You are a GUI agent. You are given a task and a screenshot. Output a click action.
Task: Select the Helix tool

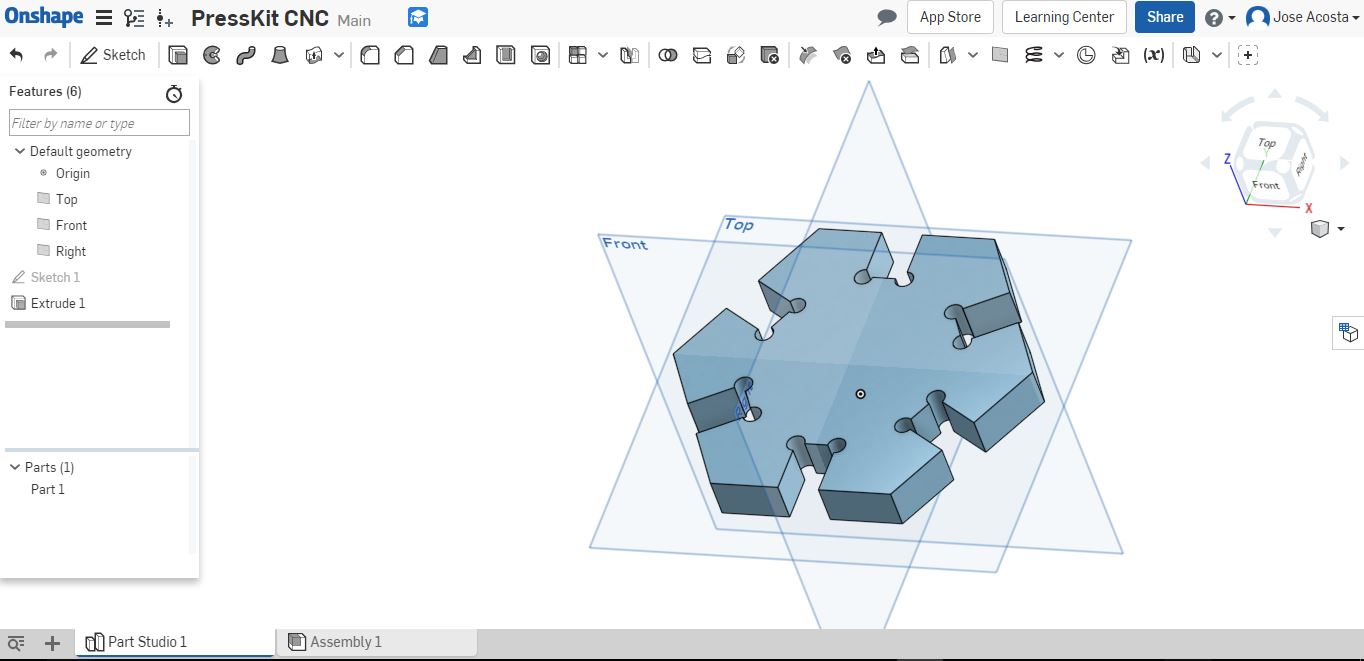pos(1034,55)
